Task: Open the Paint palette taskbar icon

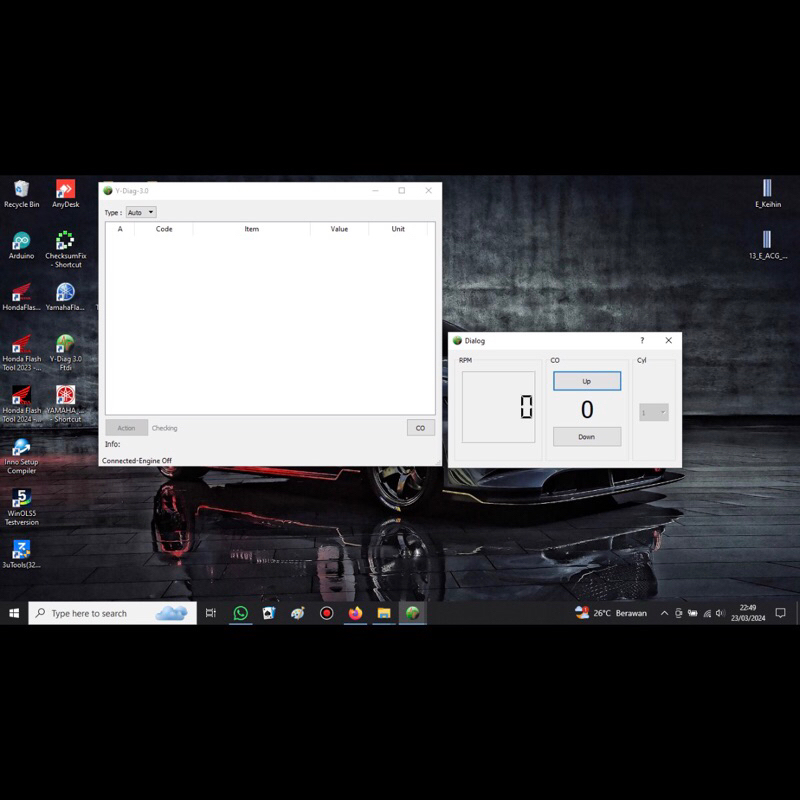Action: point(297,613)
